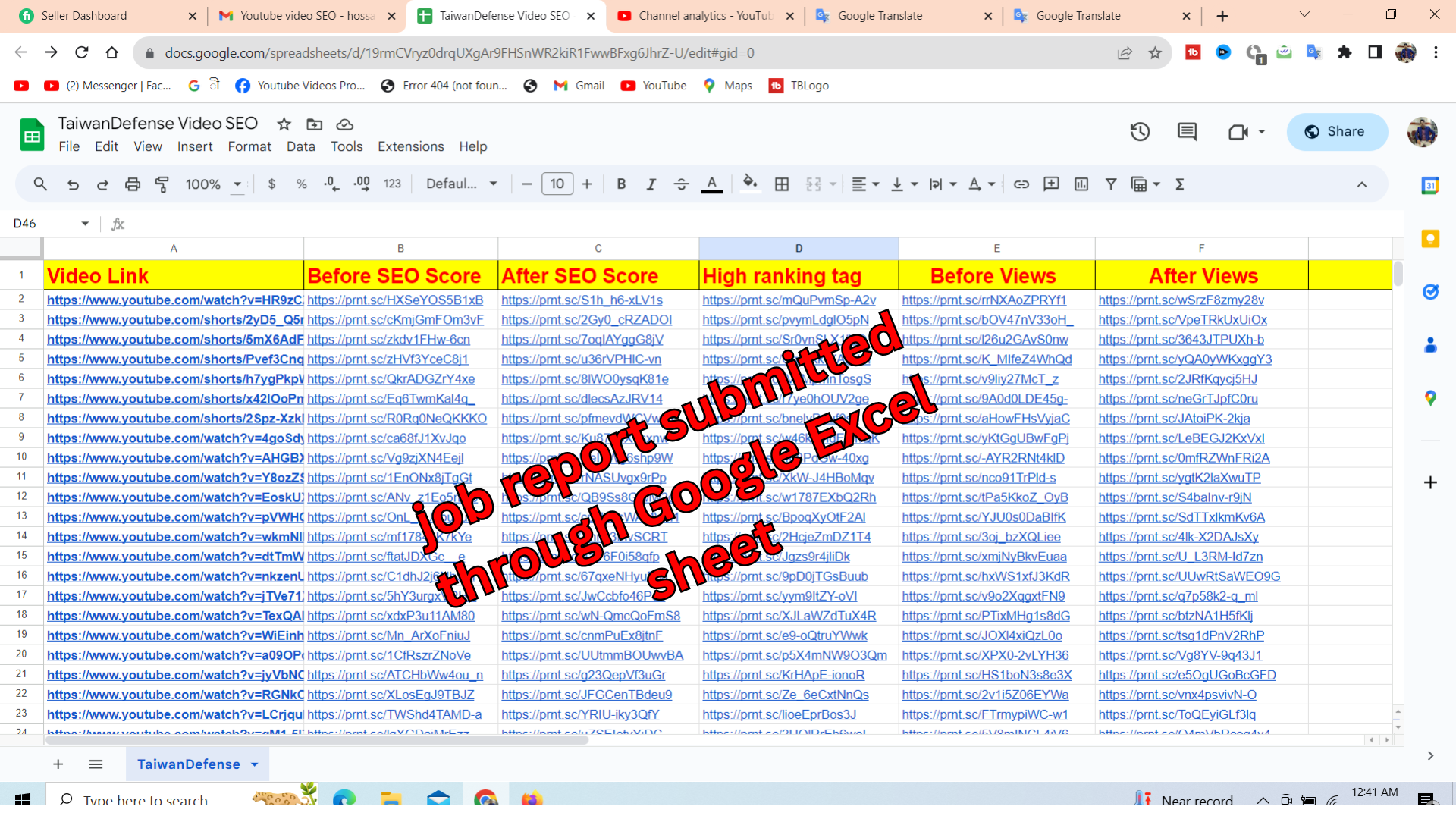Open the Name Box dropdown arrow

pyautogui.click(x=85, y=224)
